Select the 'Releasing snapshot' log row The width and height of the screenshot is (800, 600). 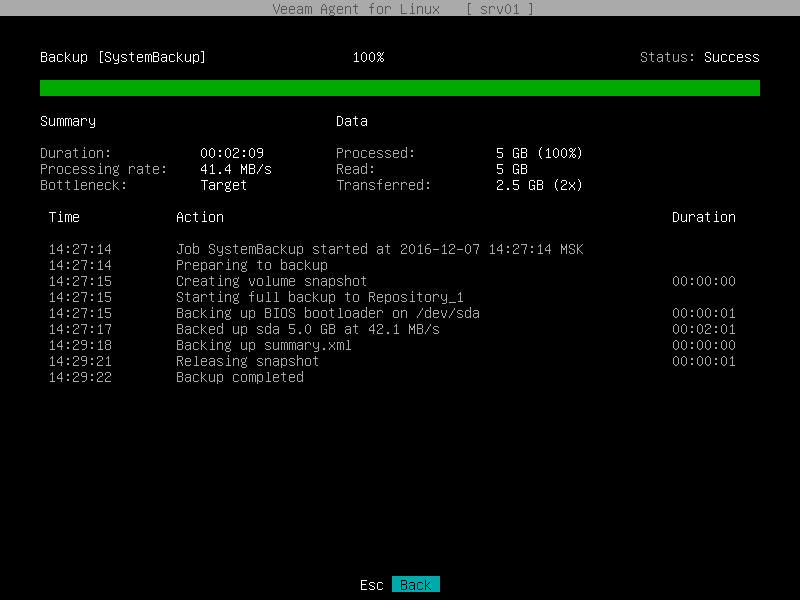(392, 361)
